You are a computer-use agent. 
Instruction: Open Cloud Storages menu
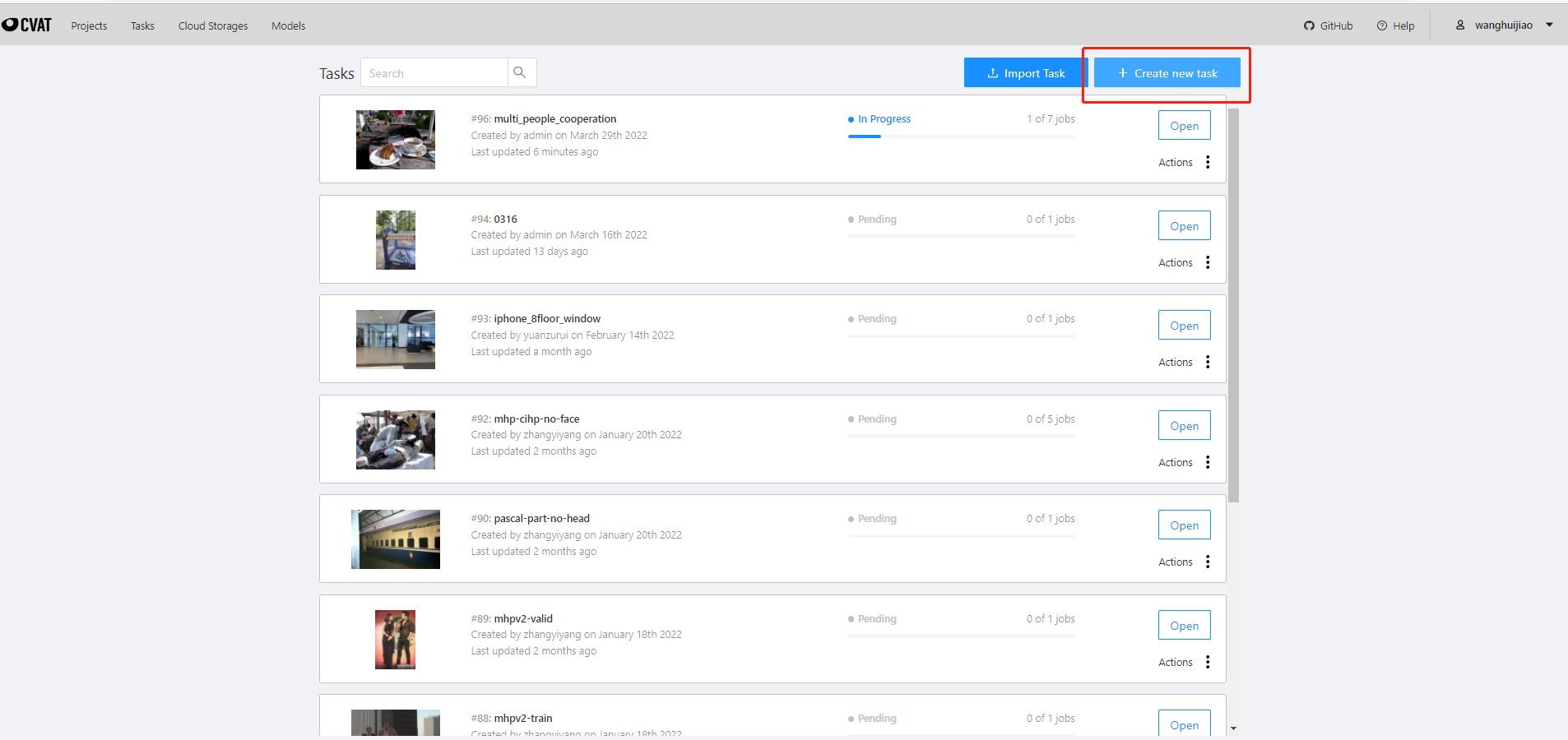[213, 25]
